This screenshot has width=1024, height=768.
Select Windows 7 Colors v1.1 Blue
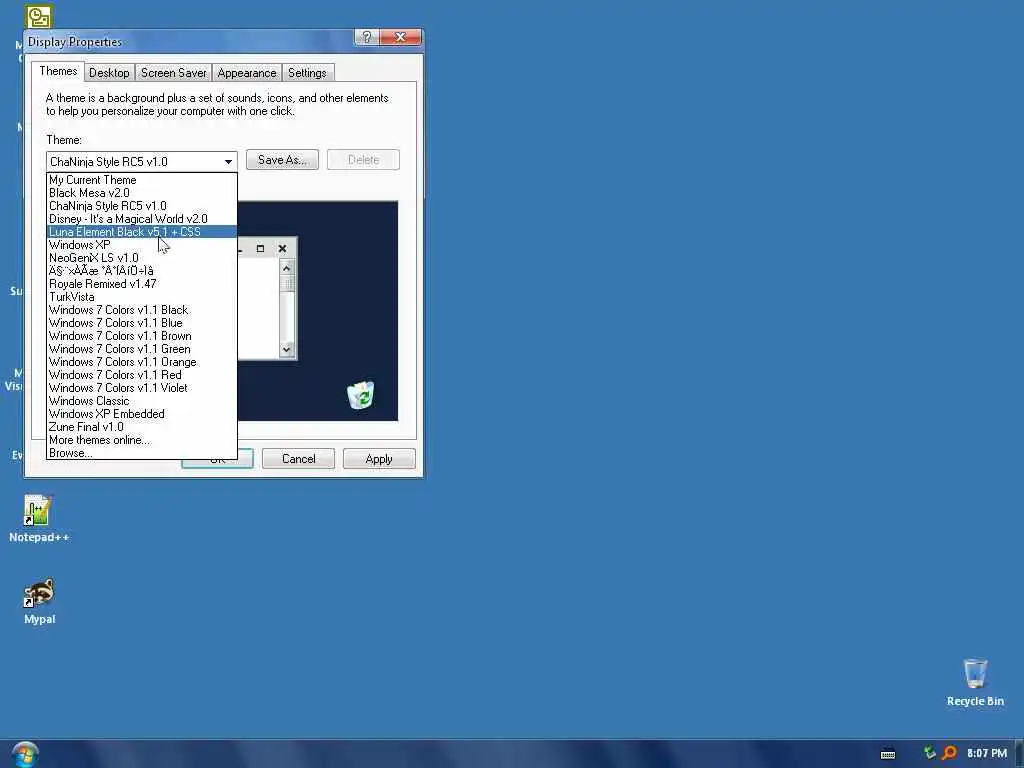(x=142, y=323)
